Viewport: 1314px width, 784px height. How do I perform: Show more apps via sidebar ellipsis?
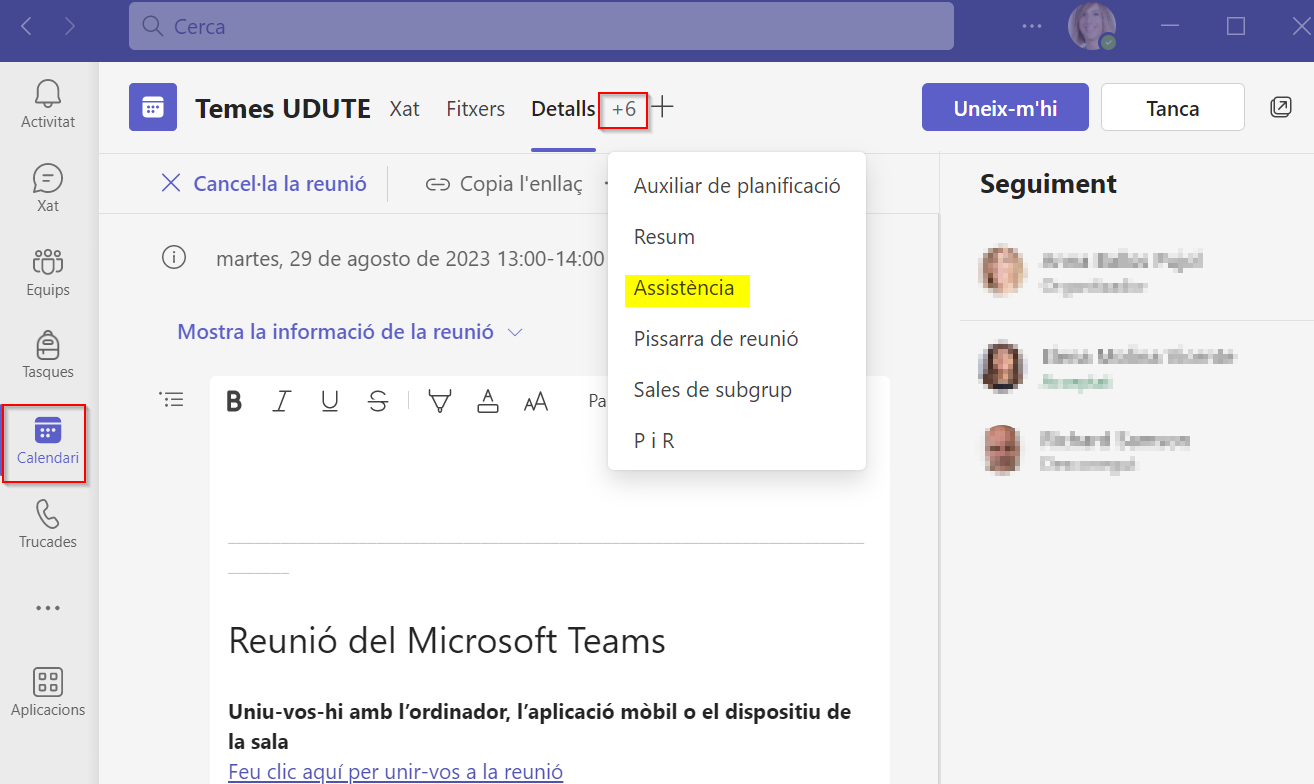coord(48,607)
